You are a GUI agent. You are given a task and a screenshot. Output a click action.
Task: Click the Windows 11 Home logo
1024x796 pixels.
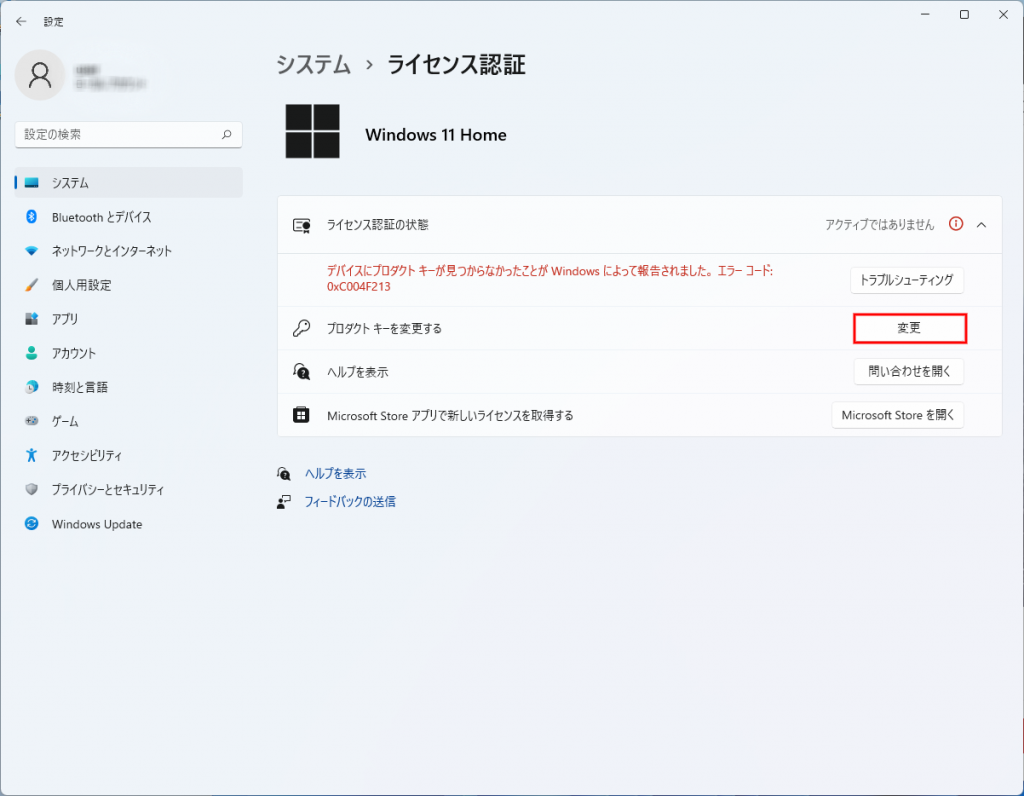pyautogui.click(x=313, y=131)
